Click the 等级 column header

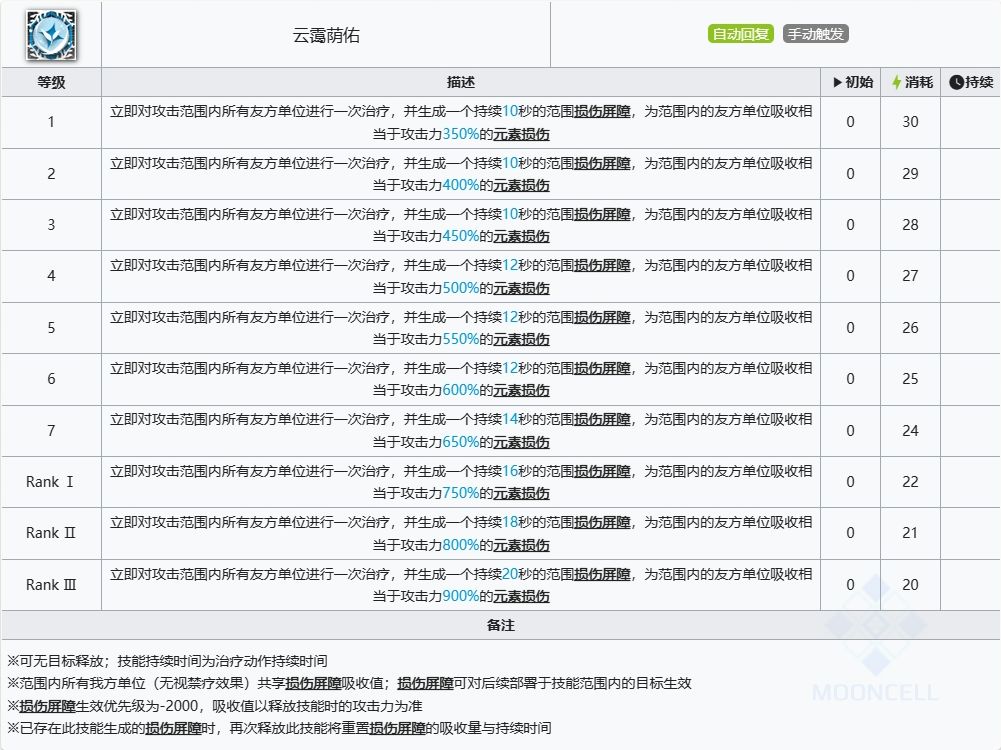(51, 82)
